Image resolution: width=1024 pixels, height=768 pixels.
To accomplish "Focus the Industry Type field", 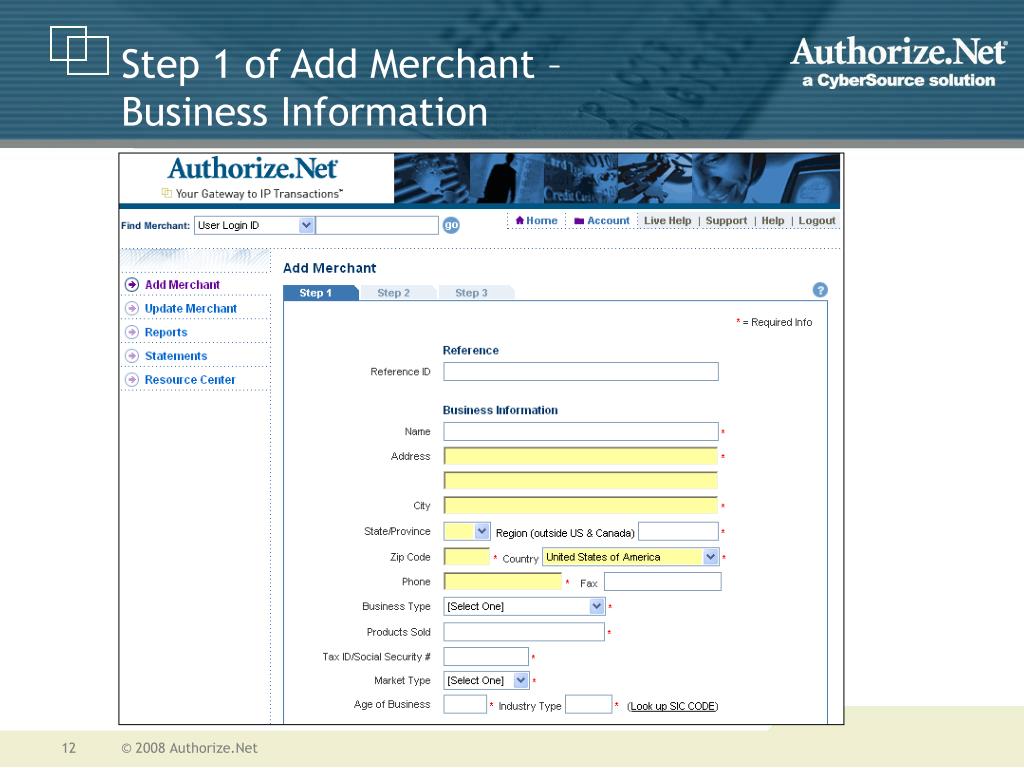I will click(588, 705).
